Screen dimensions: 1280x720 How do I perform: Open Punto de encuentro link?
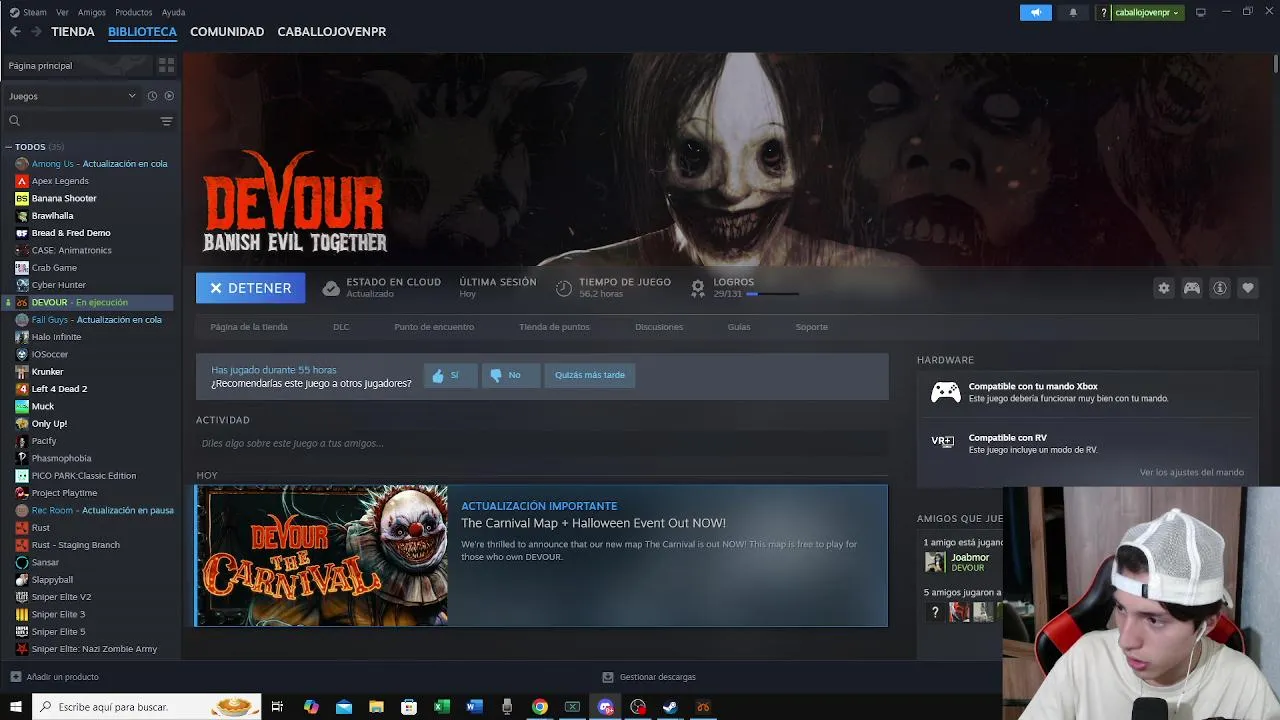tap(434, 327)
